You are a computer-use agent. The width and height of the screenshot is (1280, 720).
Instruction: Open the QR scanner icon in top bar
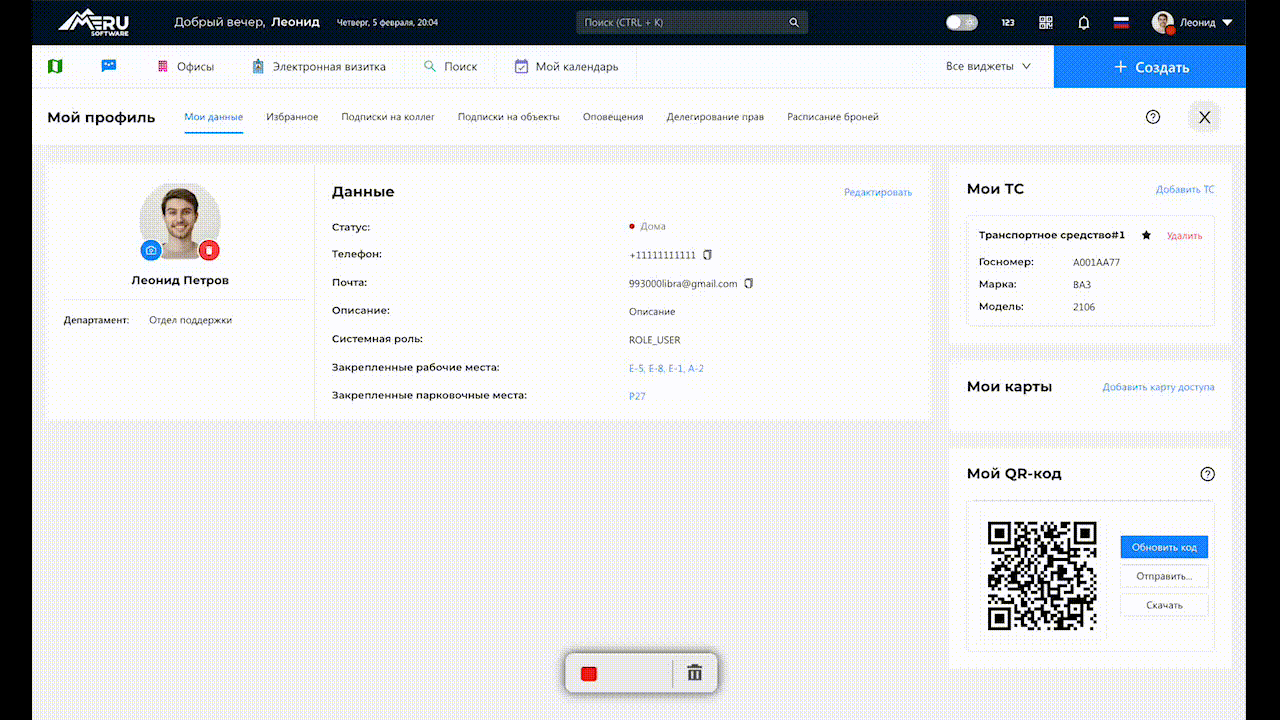(x=1045, y=22)
